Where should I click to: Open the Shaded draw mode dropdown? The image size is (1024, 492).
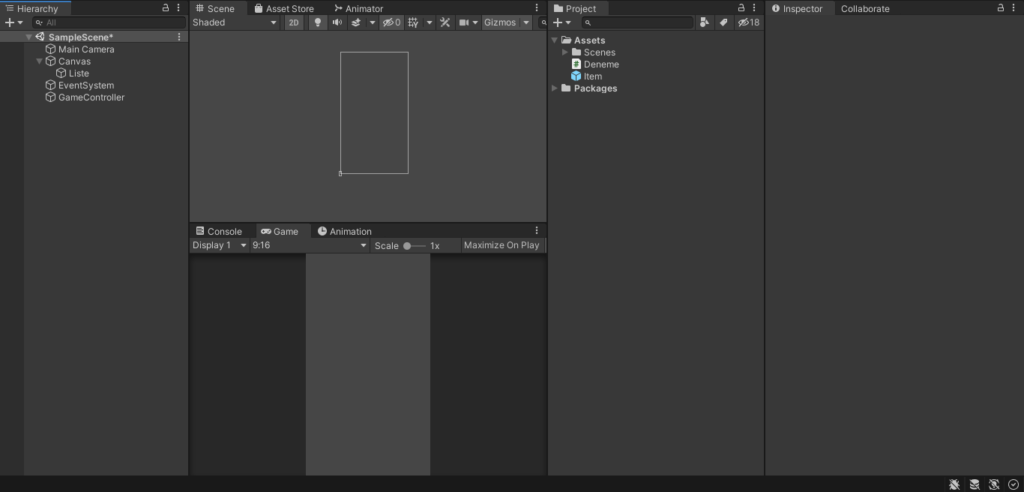[235, 22]
